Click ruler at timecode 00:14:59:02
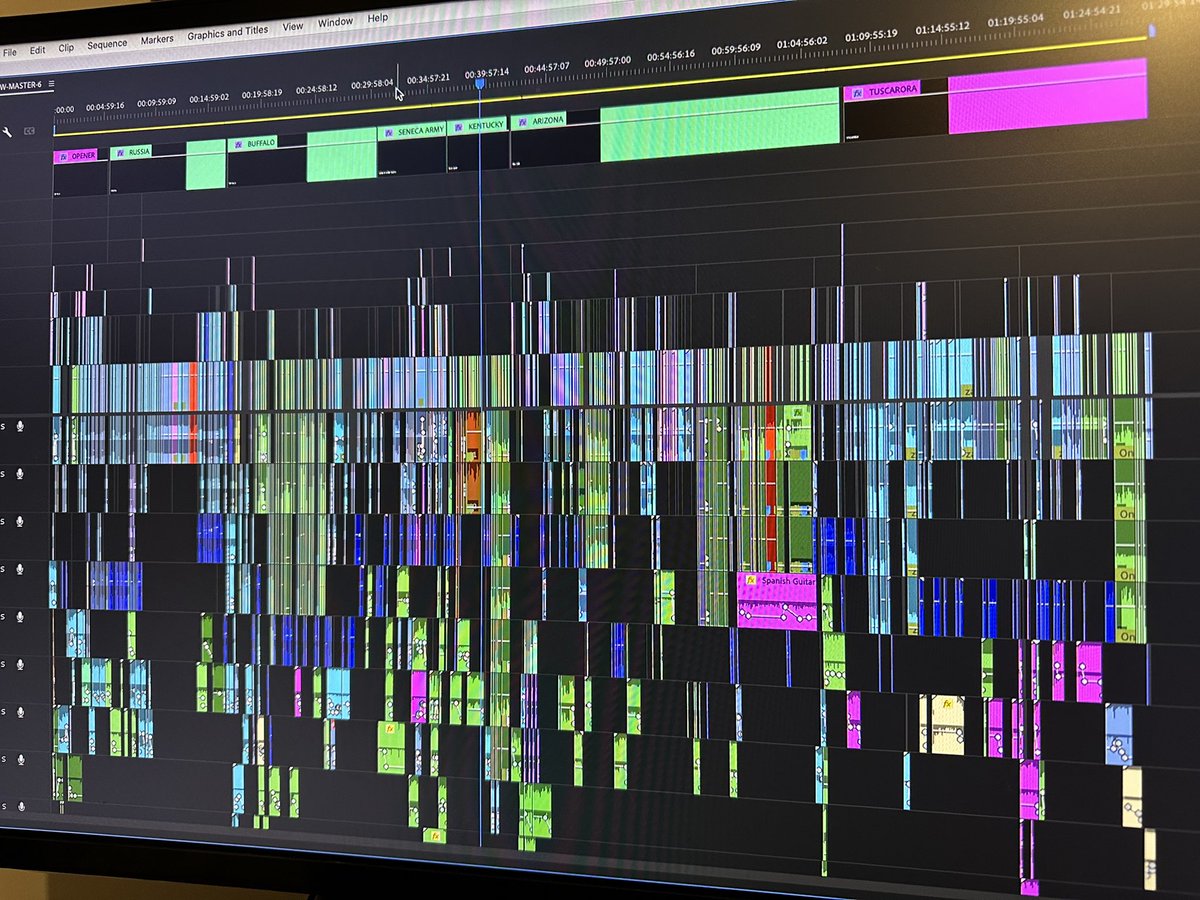The width and height of the screenshot is (1200, 900). coord(209,97)
